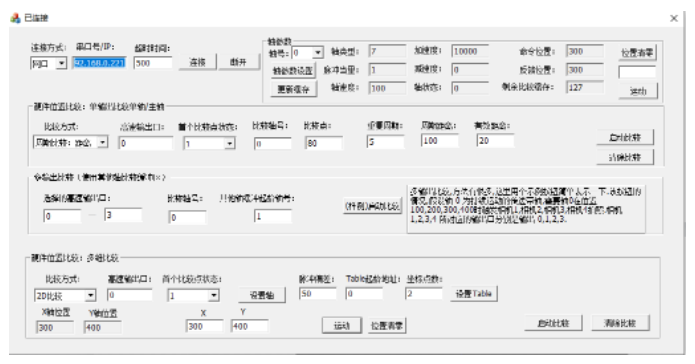Click the 轴参数设置 button
This screenshot has height=364, width=695.
coord(293,70)
